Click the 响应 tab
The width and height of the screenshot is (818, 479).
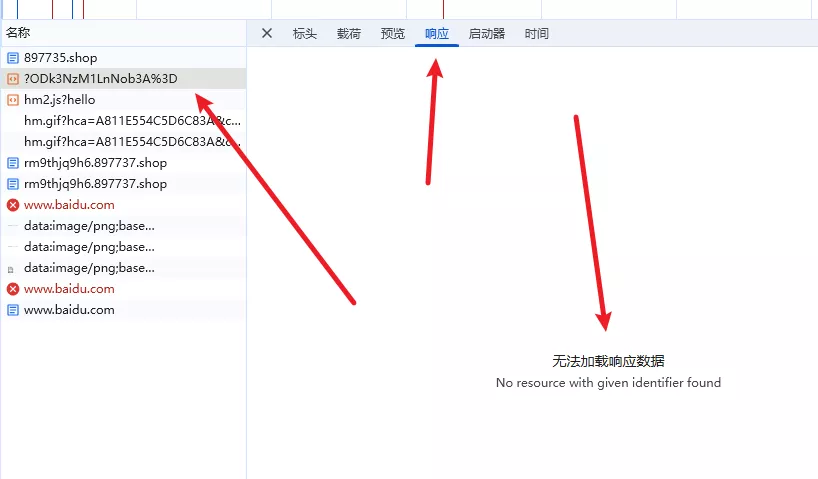437,34
